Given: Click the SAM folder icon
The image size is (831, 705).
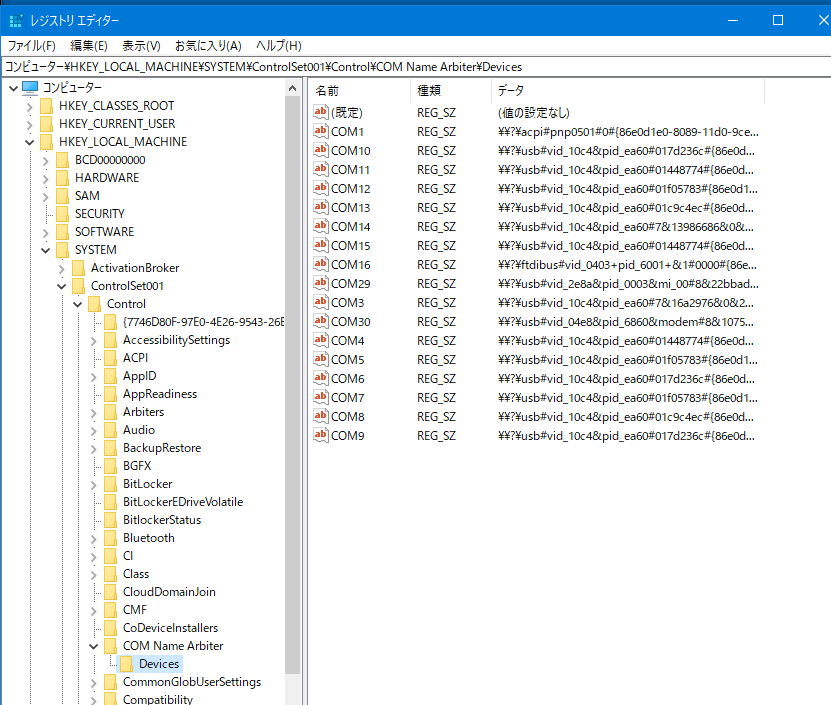Looking at the screenshot, I should click(63, 196).
